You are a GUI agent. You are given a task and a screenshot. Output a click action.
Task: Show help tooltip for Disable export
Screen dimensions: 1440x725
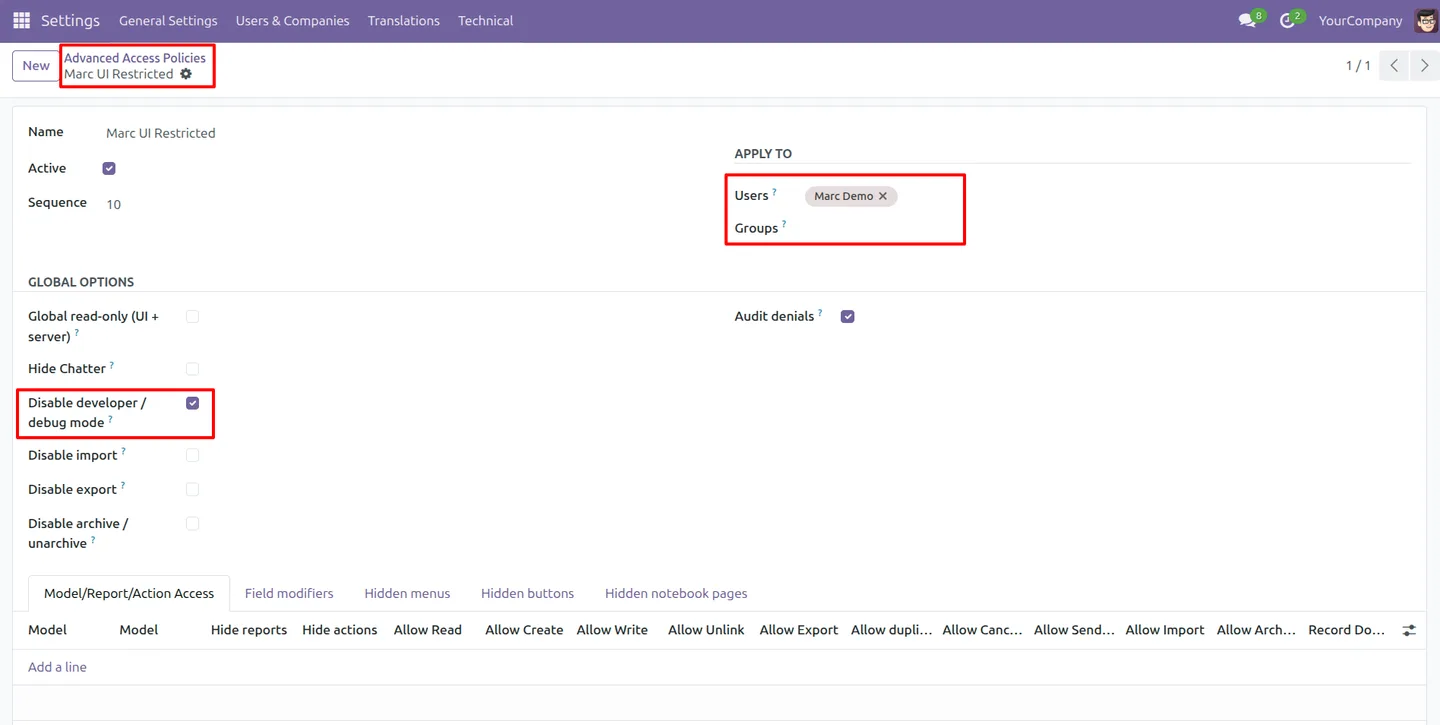tap(123, 485)
